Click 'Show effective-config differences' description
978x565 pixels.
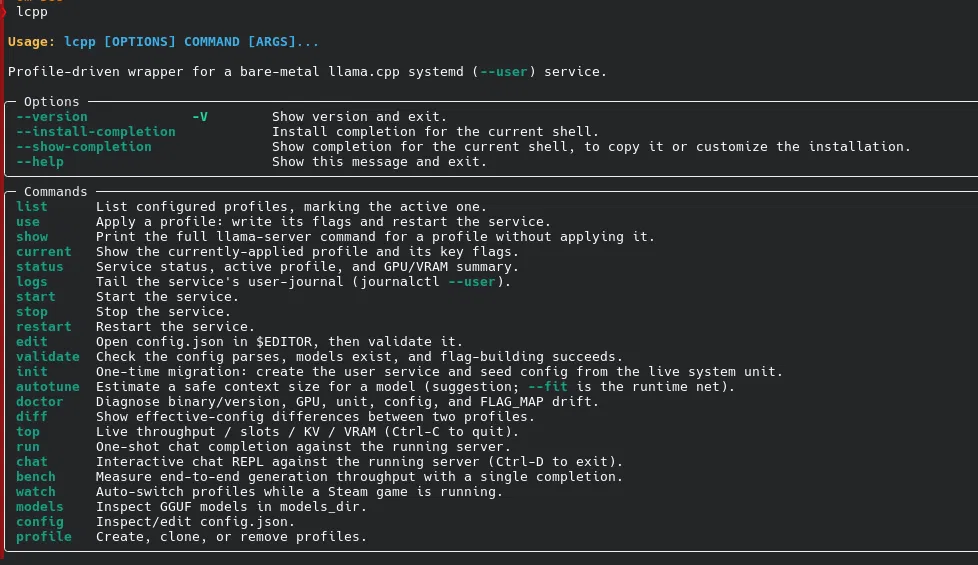coord(315,416)
